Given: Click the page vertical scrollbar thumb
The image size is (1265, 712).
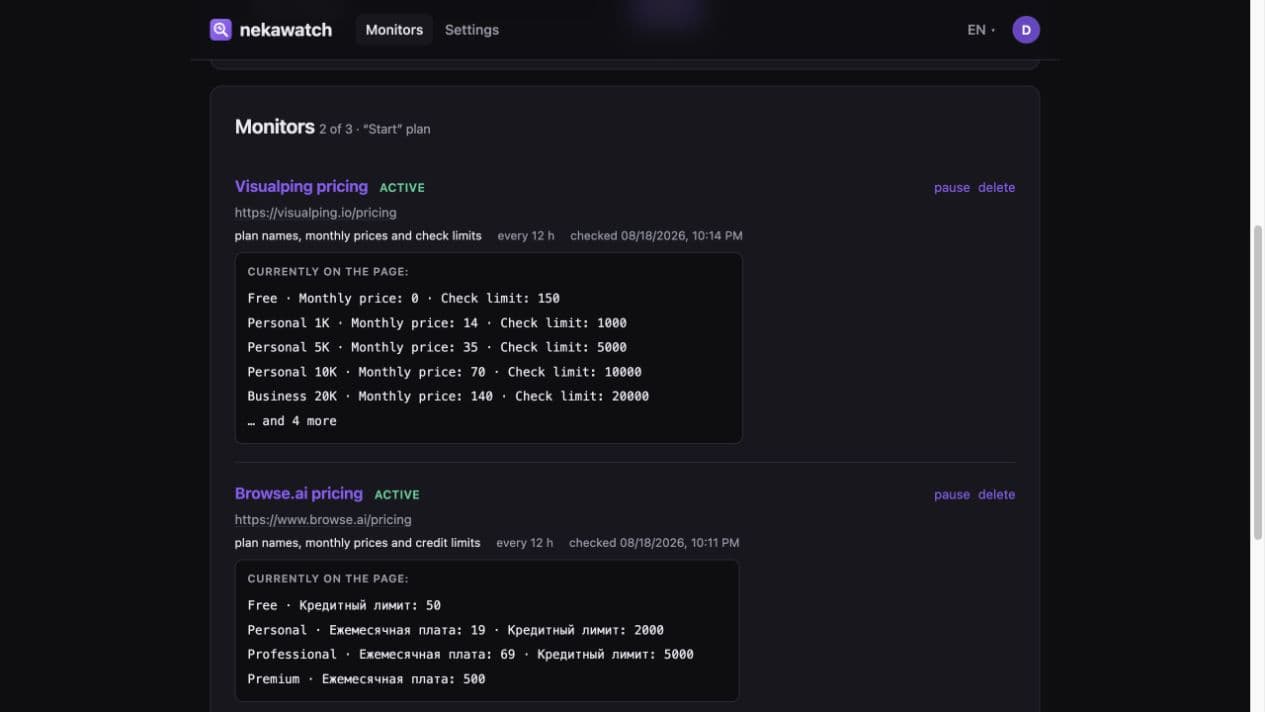Looking at the screenshot, I should tap(1258, 383).
